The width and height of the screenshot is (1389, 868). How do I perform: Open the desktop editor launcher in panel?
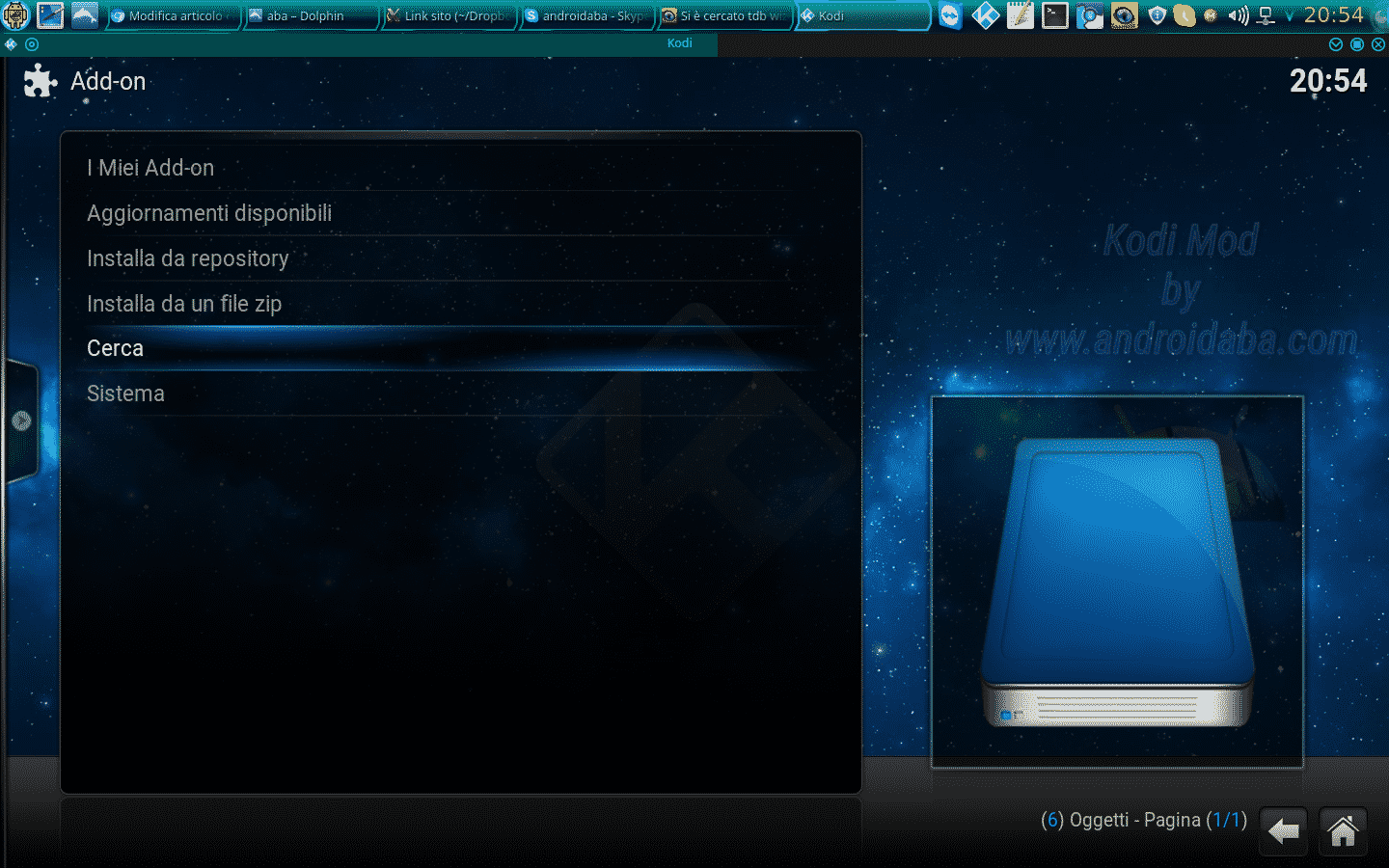(51, 15)
